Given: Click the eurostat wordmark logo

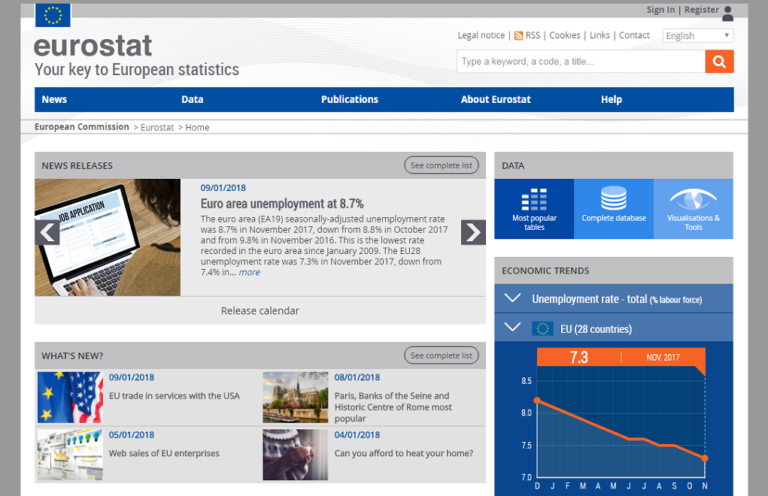Looking at the screenshot, I should pyautogui.click(x=93, y=46).
